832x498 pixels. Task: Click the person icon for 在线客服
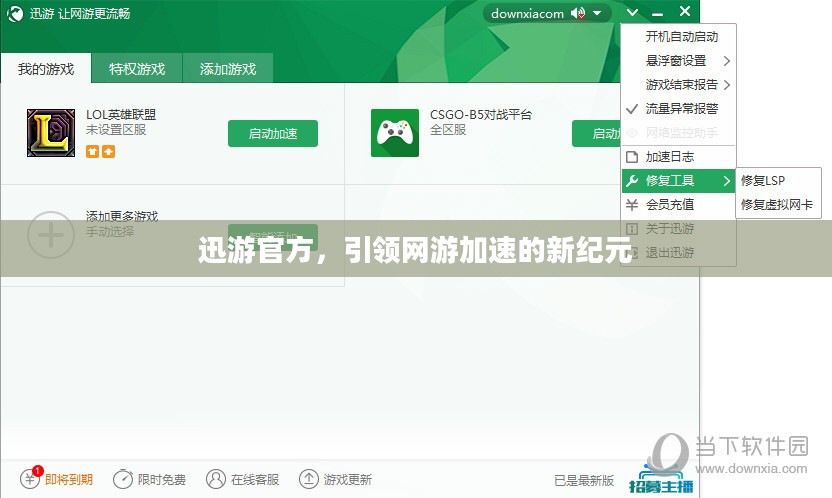[x=216, y=479]
